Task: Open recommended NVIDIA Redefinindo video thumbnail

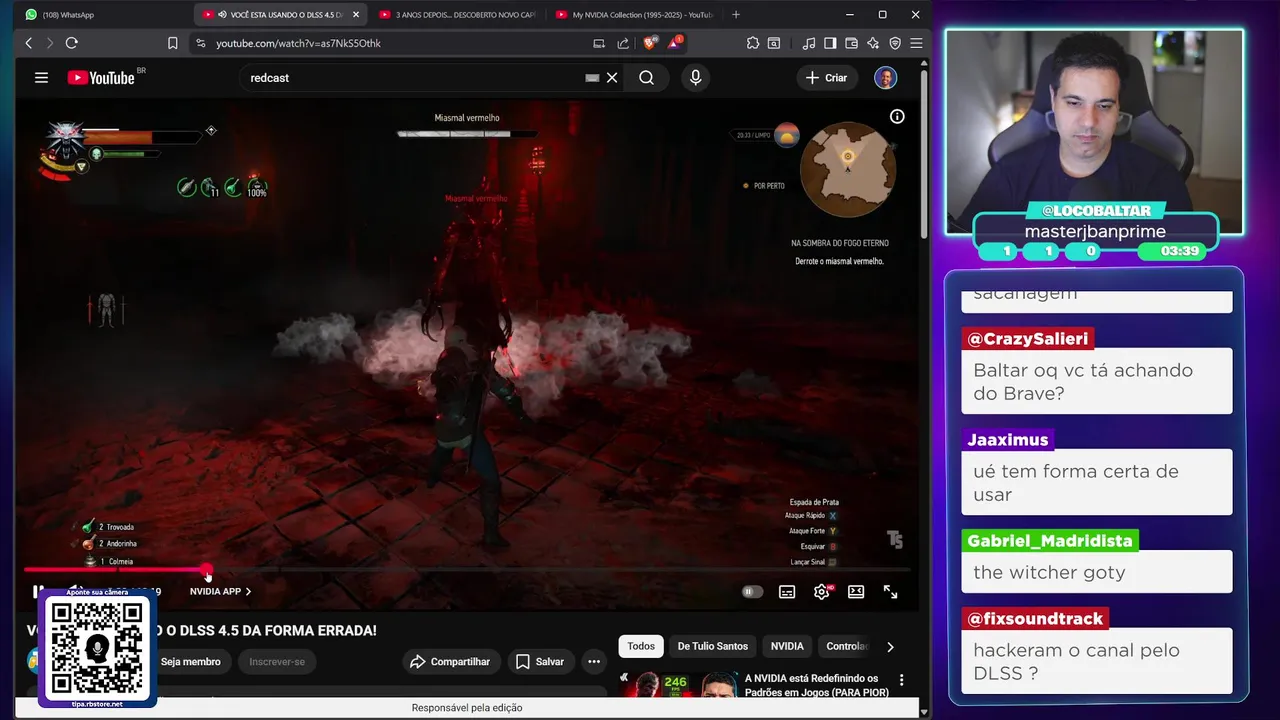Action: click(678, 685)
